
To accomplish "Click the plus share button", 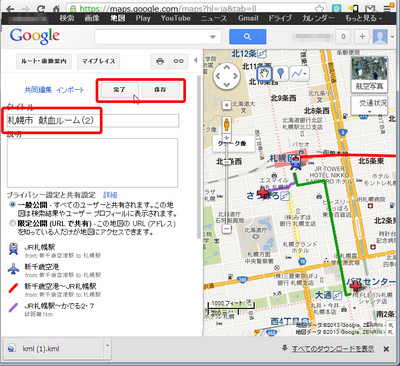I will (x=362, y=37).
